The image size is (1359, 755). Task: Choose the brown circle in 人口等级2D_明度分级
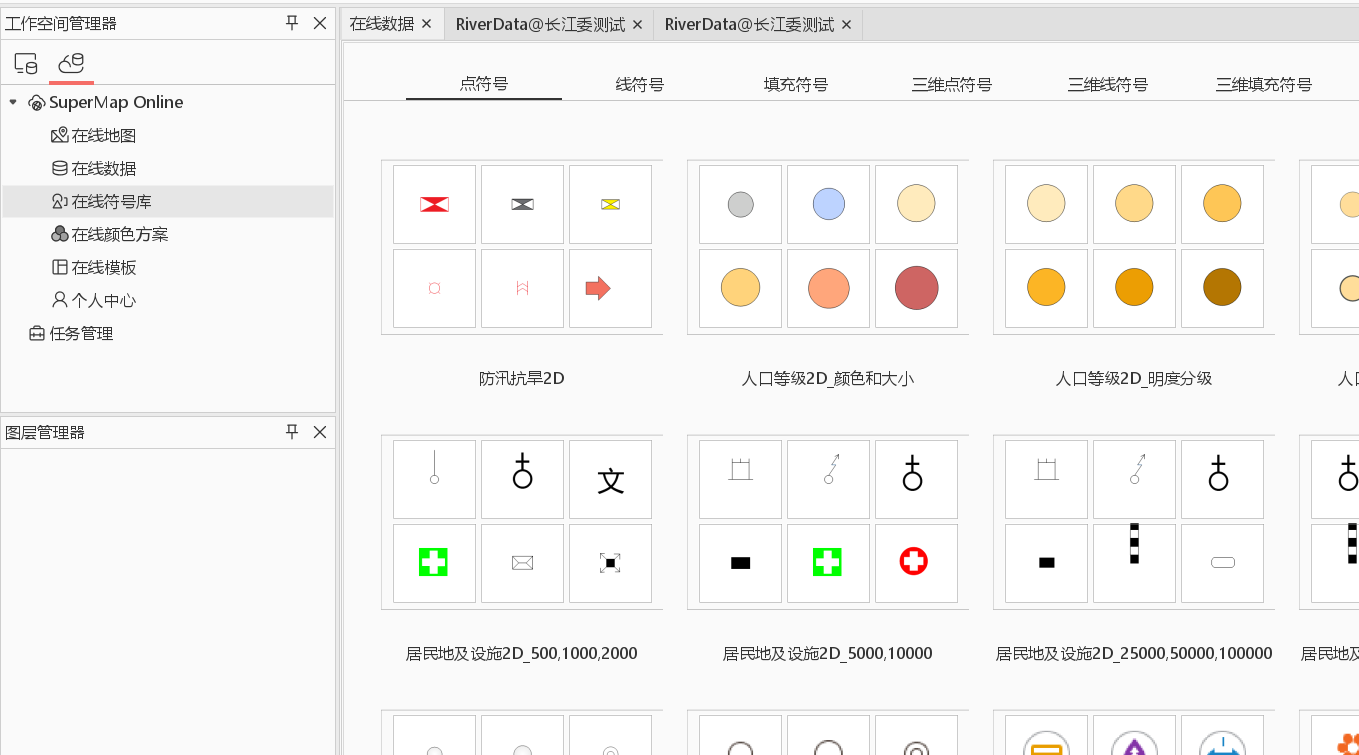tap(1222, 289)
